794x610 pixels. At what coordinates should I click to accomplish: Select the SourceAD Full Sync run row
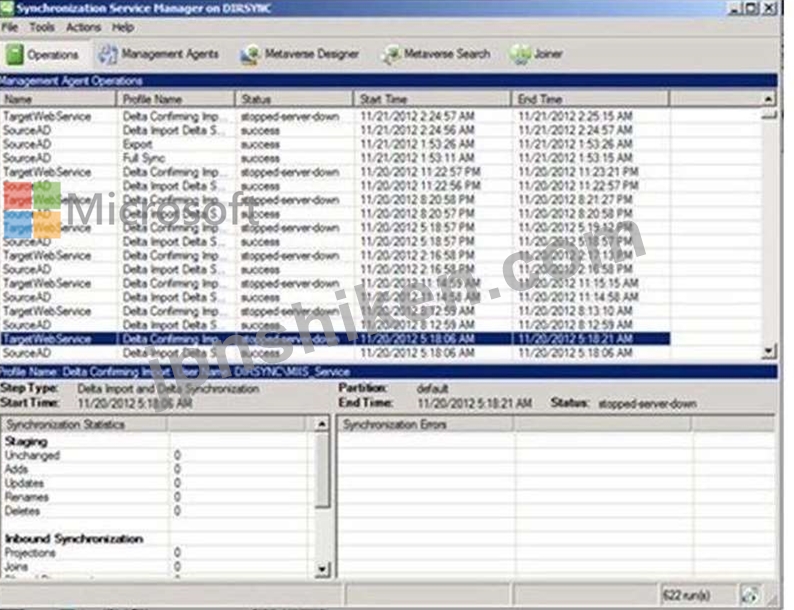pyautogui.click(x=335, y=158)
